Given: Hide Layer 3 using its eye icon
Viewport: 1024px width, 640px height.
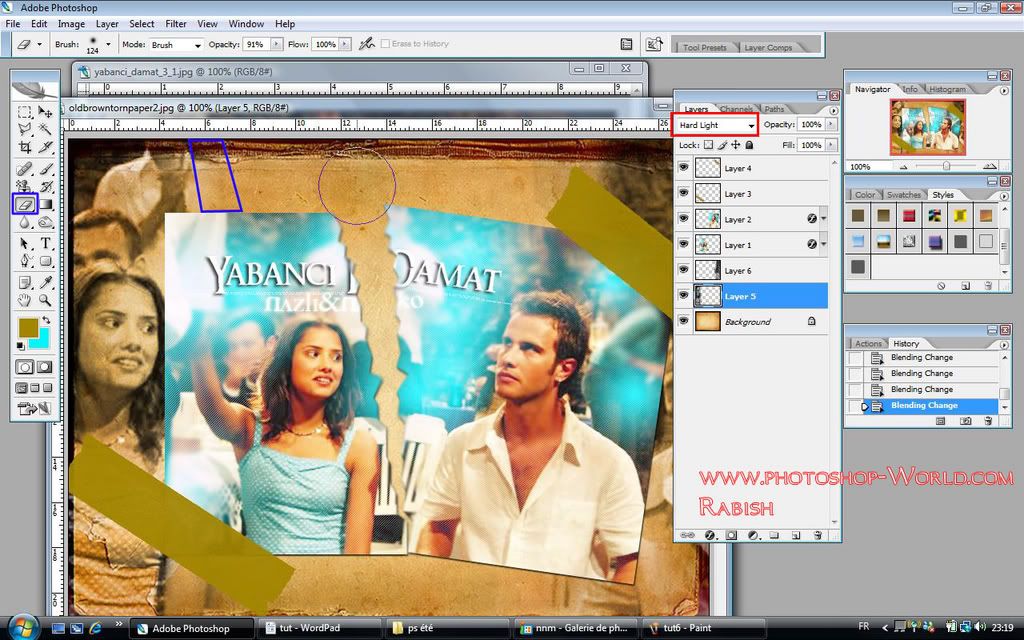Looking at the screenshot, I should click(683, 193).
